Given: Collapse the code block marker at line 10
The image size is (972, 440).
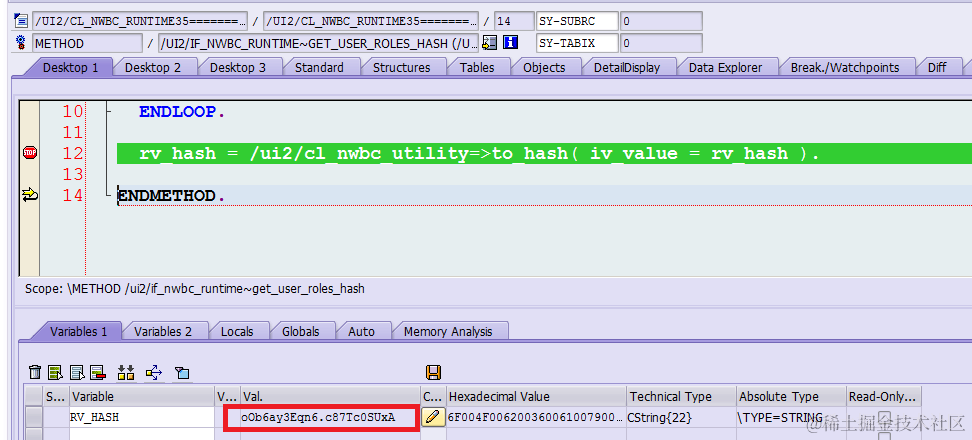Looking at the screenshot, I should coord(109,112).
